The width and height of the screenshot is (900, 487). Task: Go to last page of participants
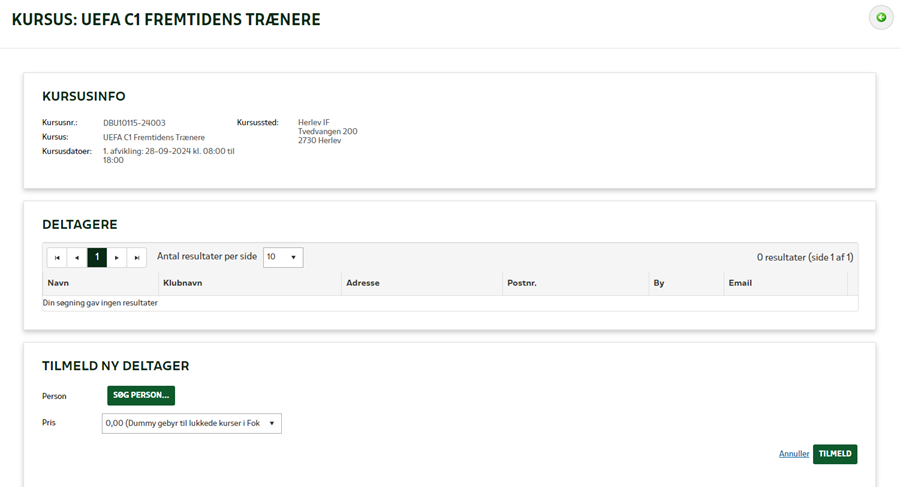point(137,257)
